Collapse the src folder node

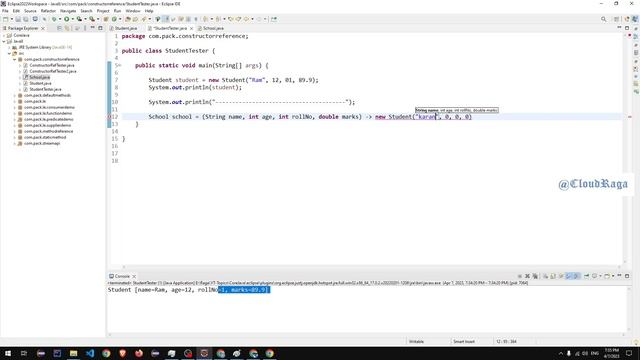tap(9, 53)
